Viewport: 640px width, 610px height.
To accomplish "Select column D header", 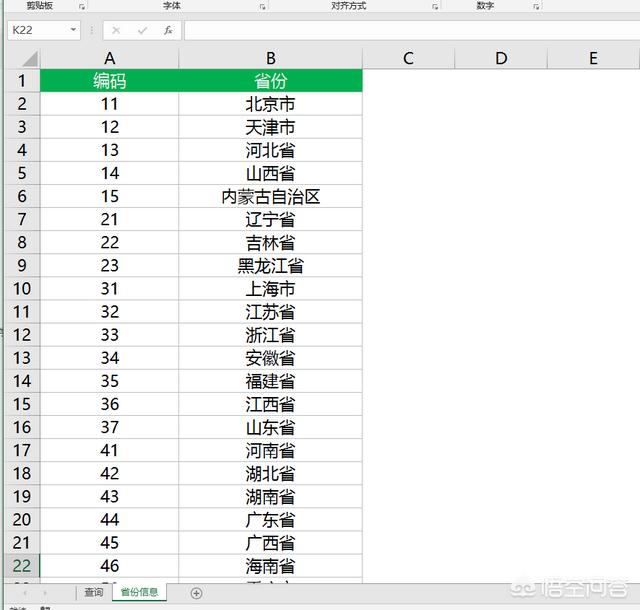I will click(x=501, y=58).
